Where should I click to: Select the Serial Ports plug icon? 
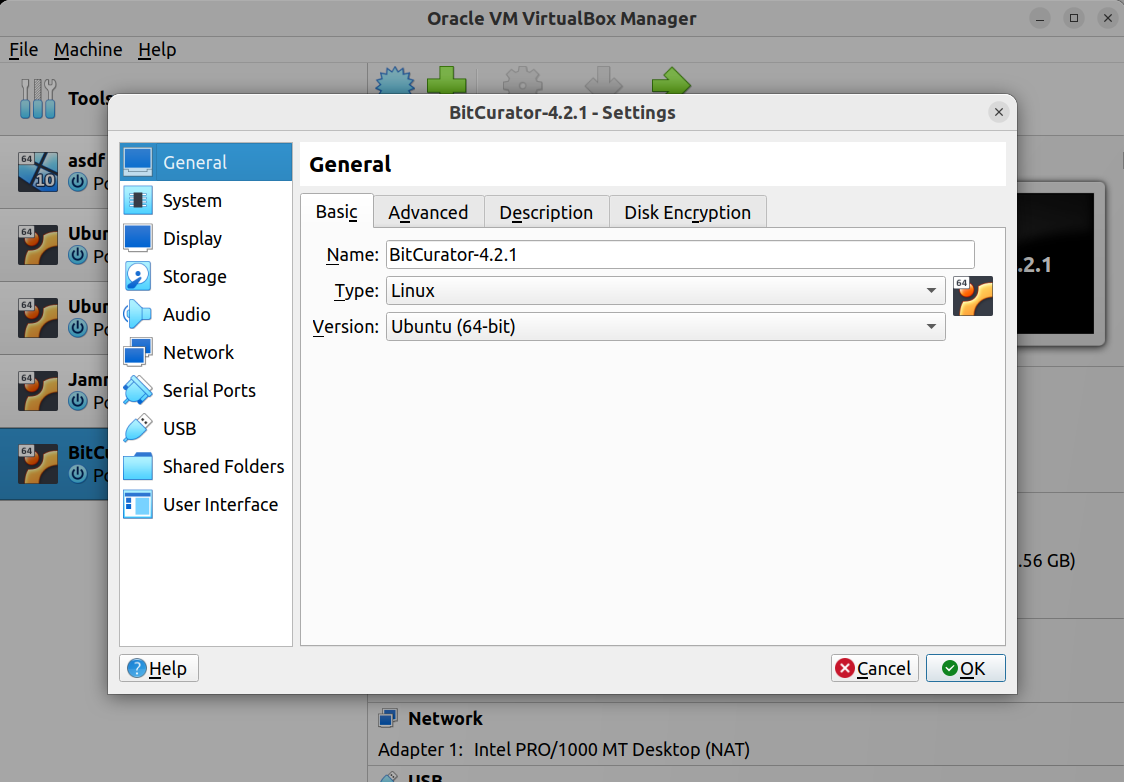pos(138,391)
